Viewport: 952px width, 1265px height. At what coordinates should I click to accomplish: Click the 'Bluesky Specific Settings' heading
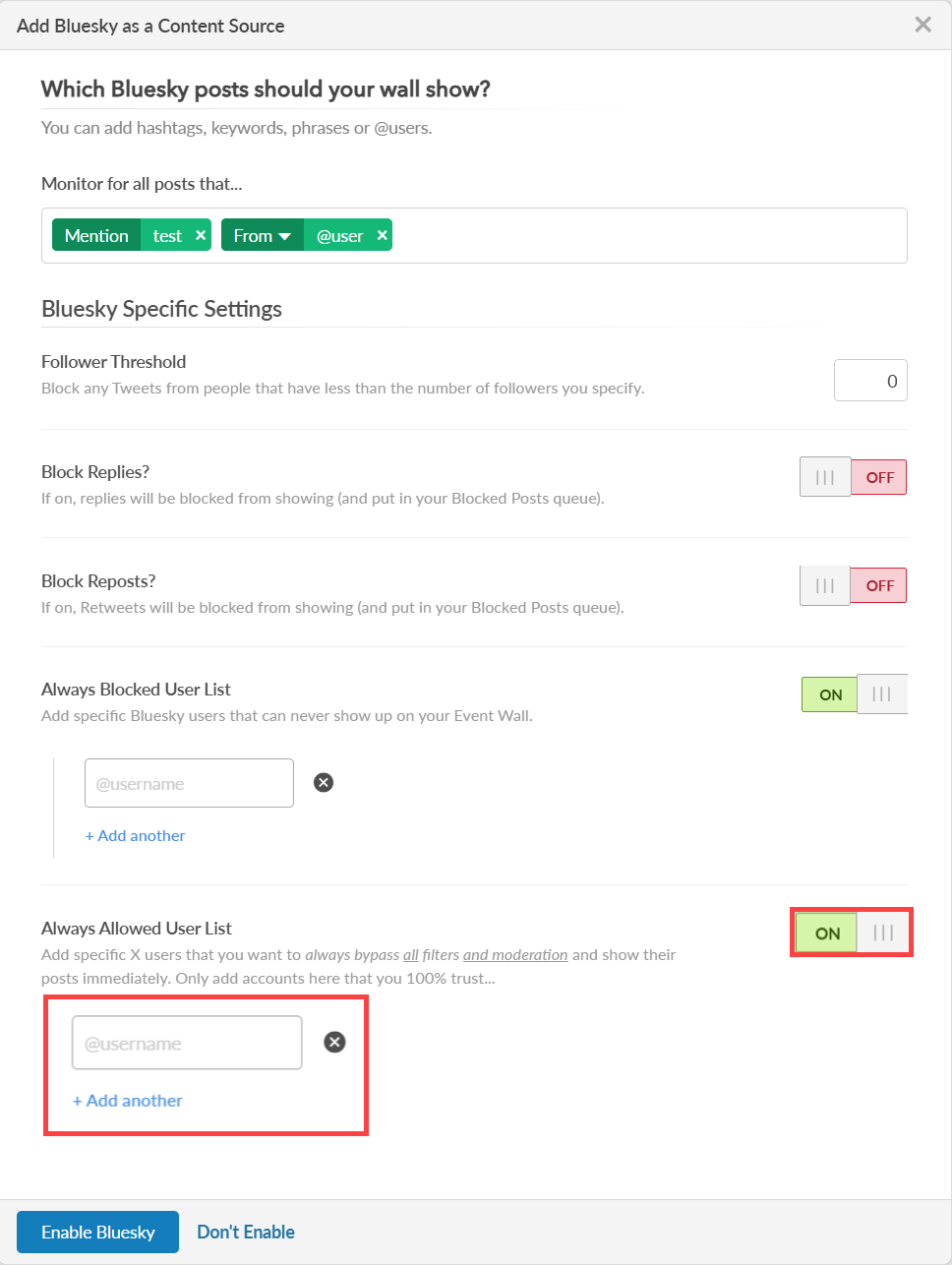161,309
